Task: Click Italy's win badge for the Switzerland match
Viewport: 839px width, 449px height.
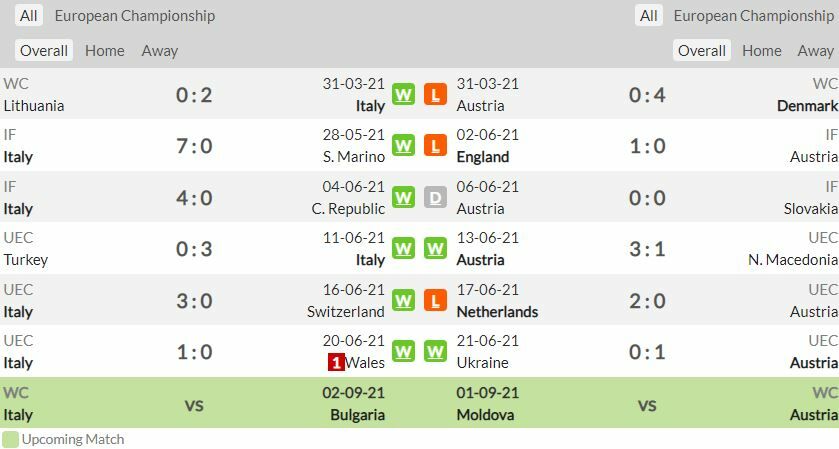Action: (x=403, y=300)
